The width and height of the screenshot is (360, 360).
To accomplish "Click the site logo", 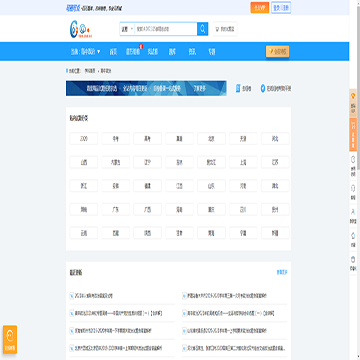I will click(x=80, y=29).
